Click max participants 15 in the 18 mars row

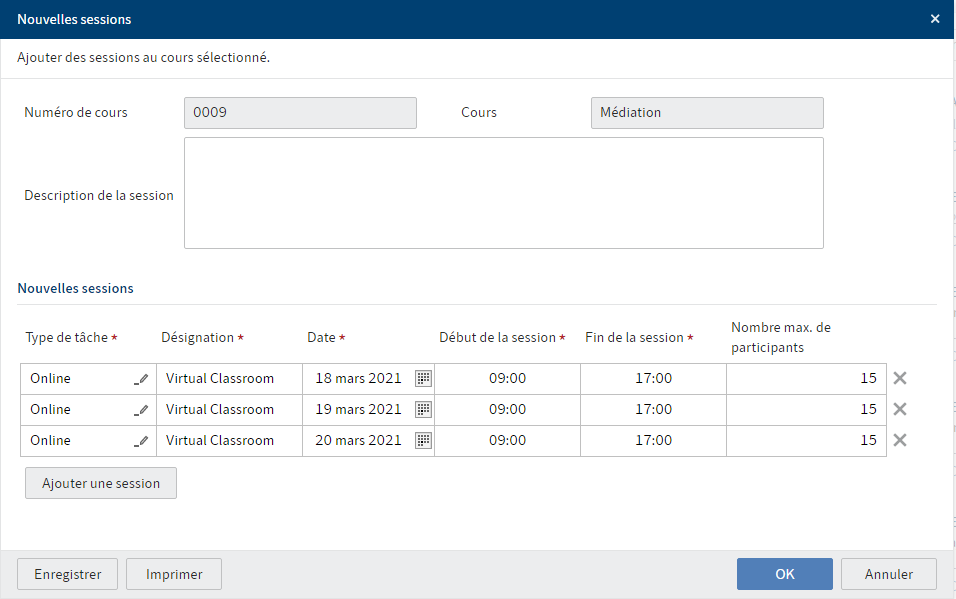point(806,379)
